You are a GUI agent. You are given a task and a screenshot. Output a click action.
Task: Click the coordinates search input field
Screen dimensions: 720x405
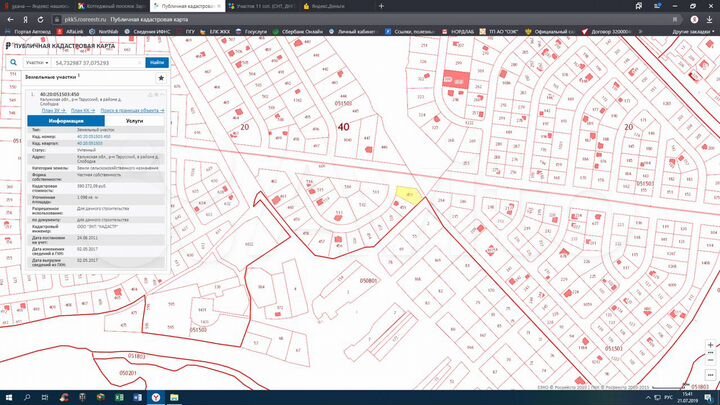96,62
